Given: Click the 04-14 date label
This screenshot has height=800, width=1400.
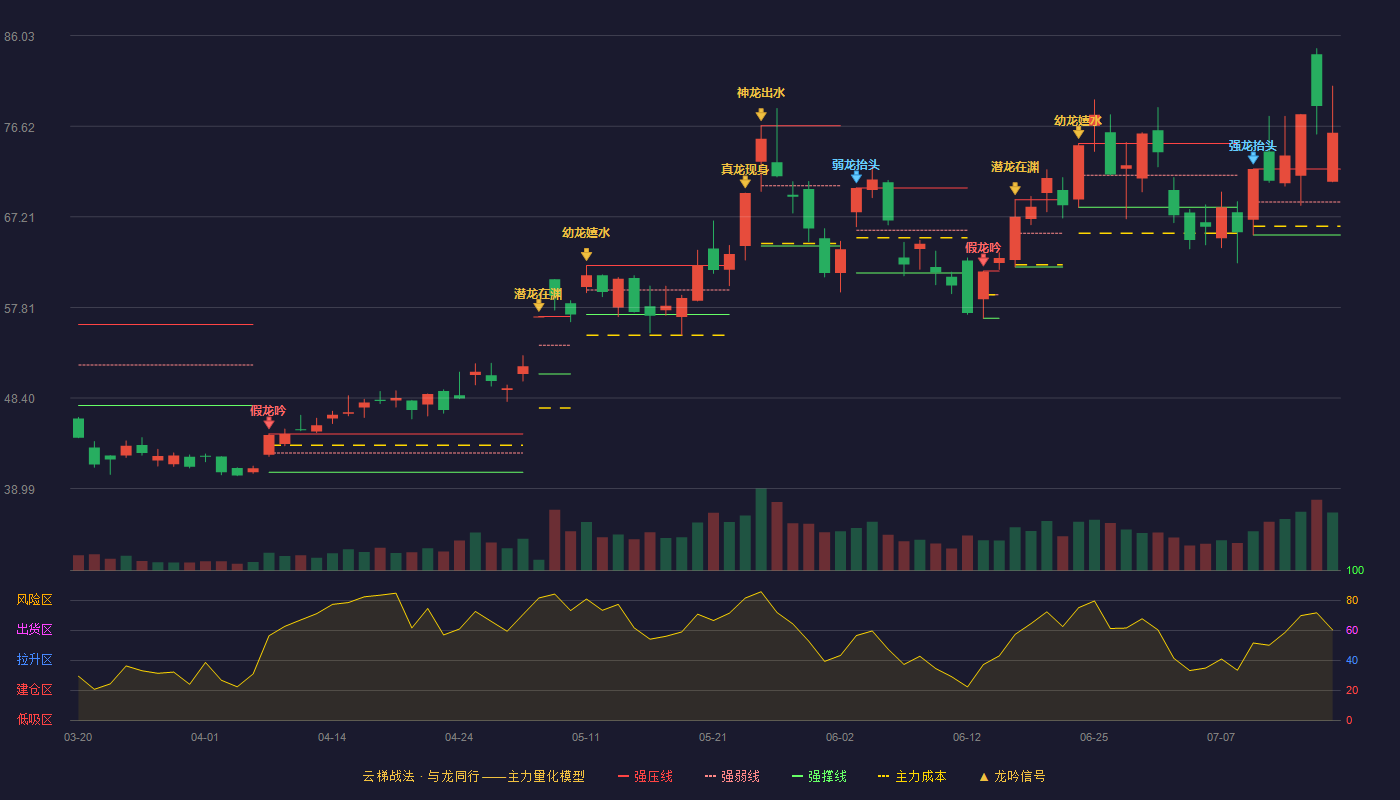Looking at the screenshot, I should (332, 737).
